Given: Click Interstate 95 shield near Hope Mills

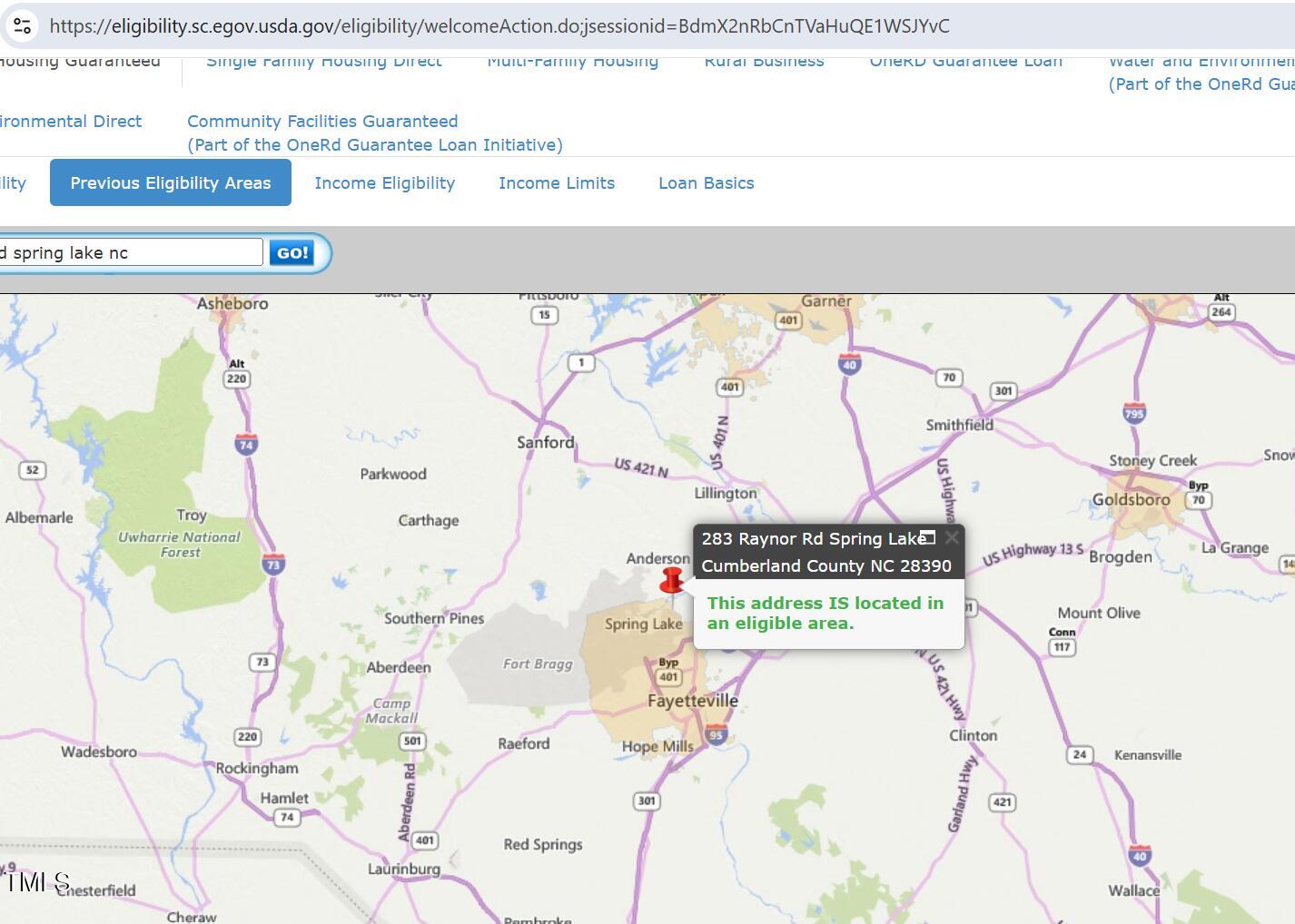Looking at the screenshot, I should pos(717,733).
